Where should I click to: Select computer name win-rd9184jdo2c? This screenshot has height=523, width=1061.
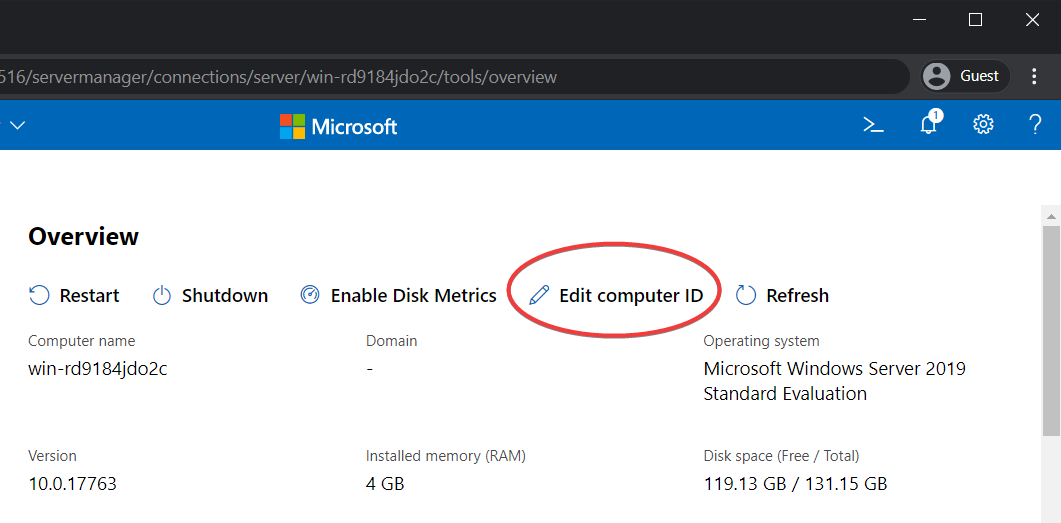(98, 369)
